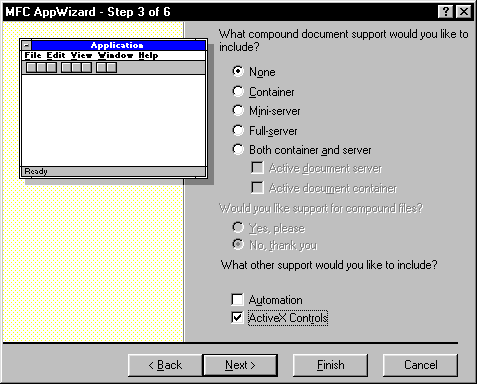The image size is (477, 384).
Task: Click Edit in the preview menu
Action: tap(56, 55)
